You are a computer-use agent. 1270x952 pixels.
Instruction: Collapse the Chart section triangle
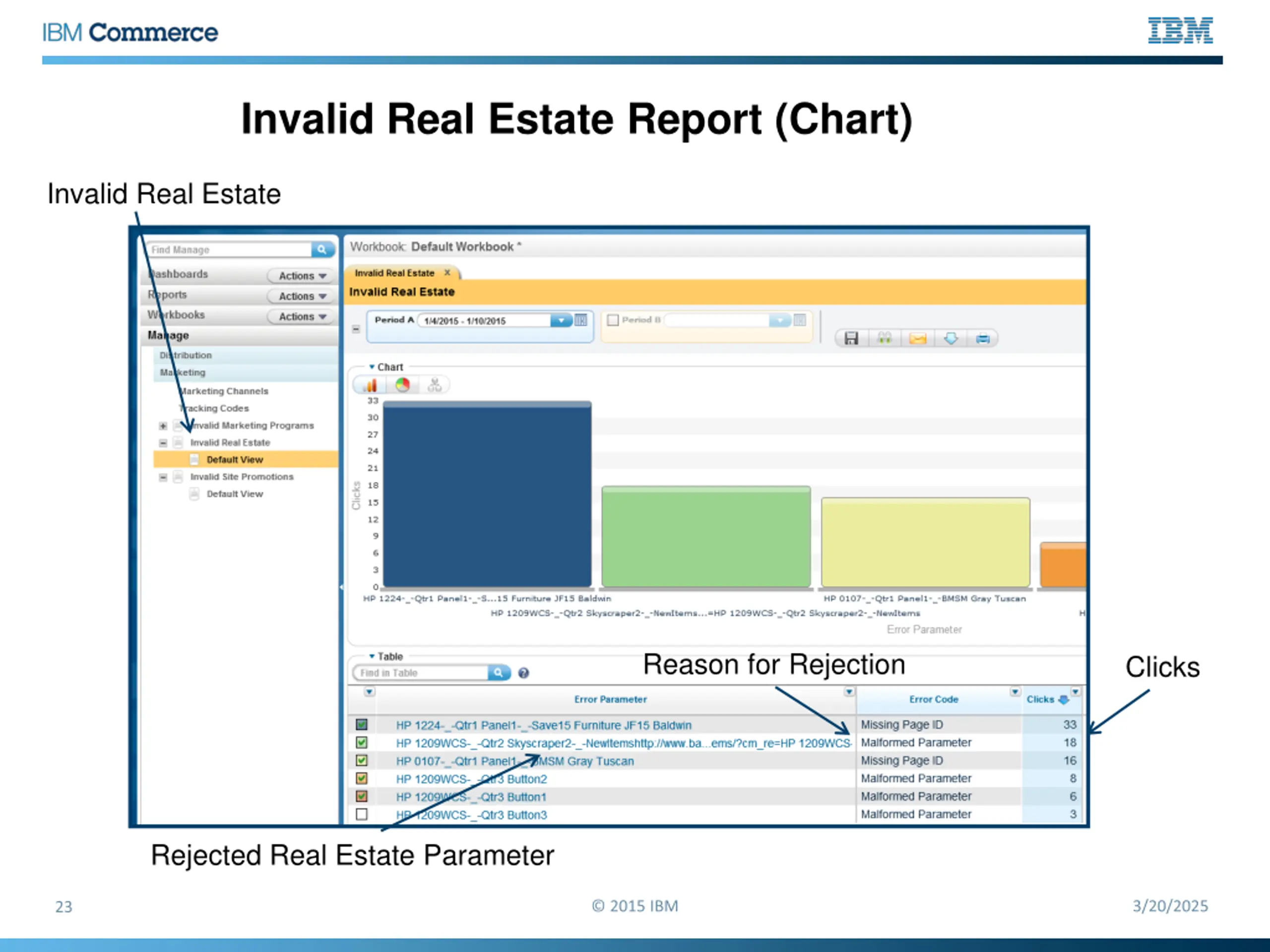coord(372,367)
